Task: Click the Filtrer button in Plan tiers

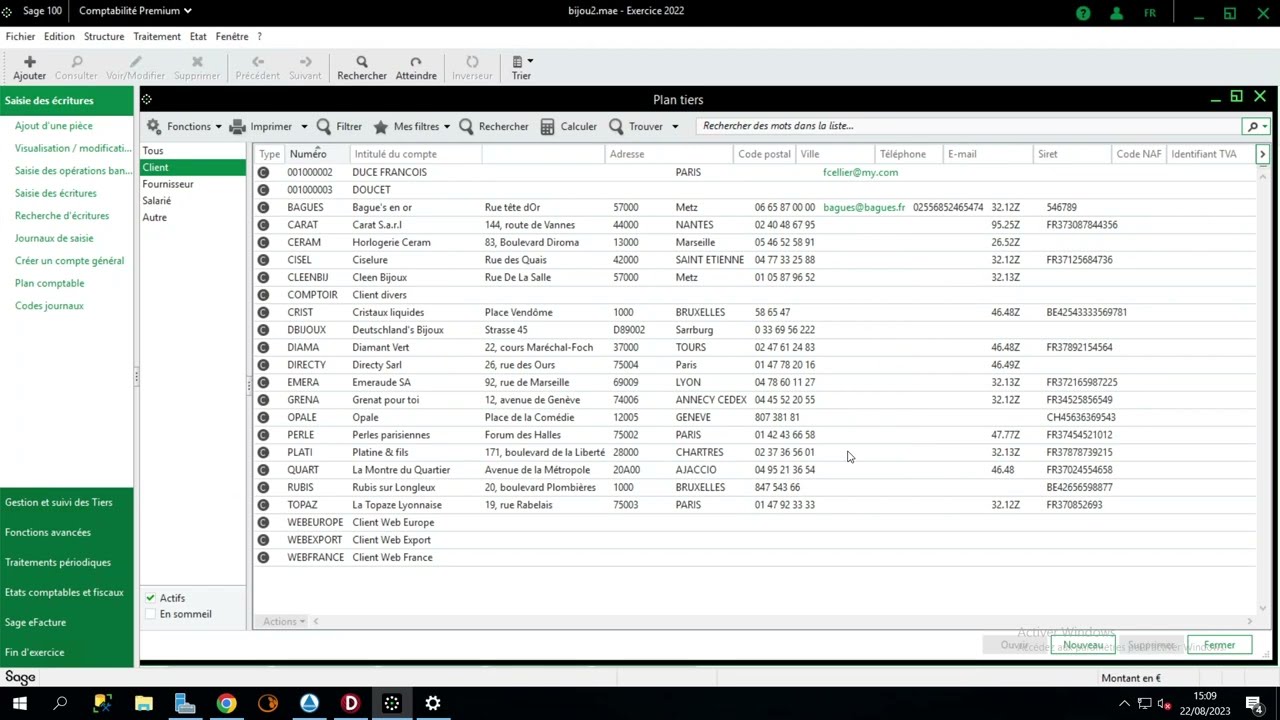Action: point(339,126)
